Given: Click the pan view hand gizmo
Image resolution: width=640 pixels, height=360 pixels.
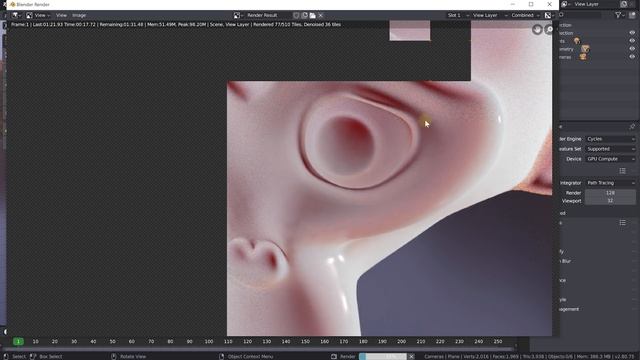Looking at the screenshot, I should point(537,29).
